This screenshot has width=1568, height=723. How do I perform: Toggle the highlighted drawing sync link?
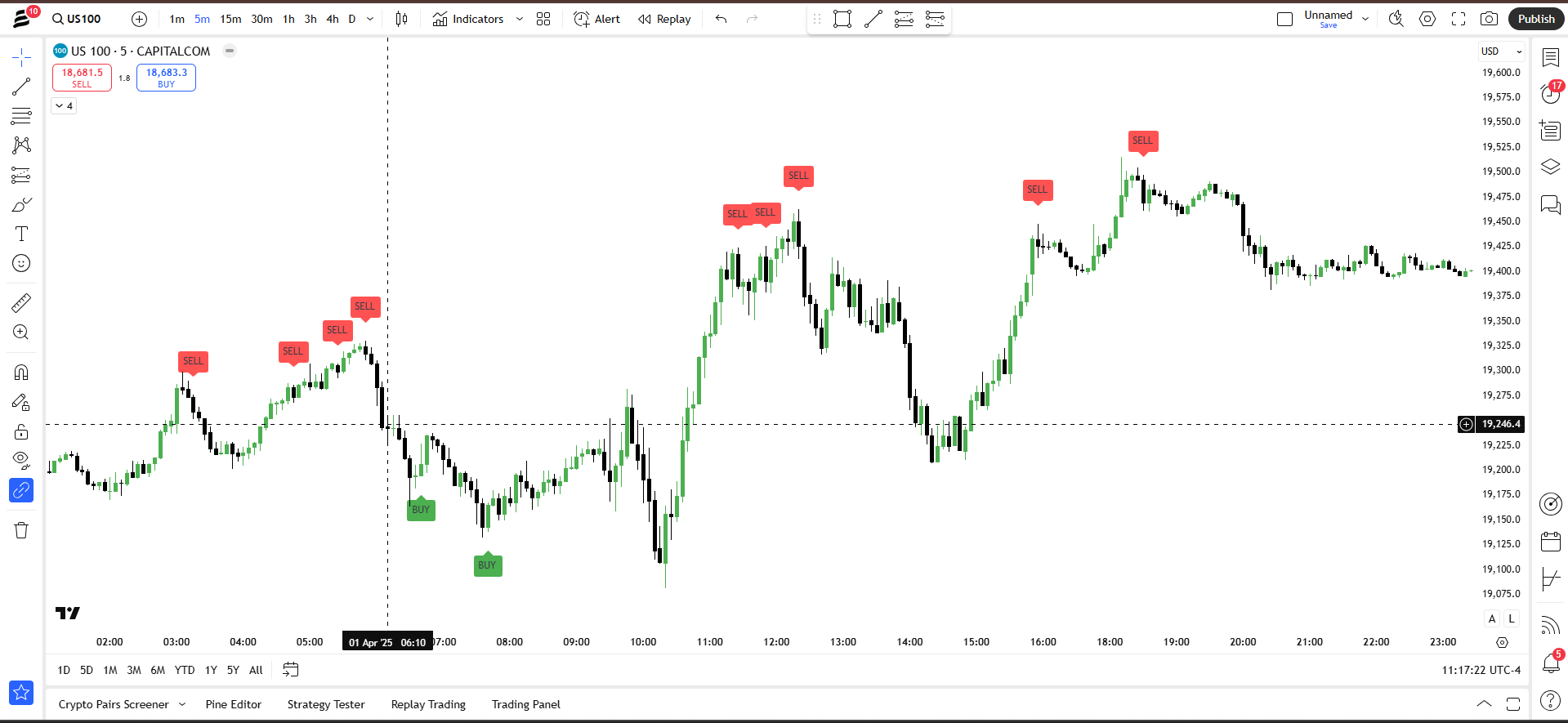(21, 490)
